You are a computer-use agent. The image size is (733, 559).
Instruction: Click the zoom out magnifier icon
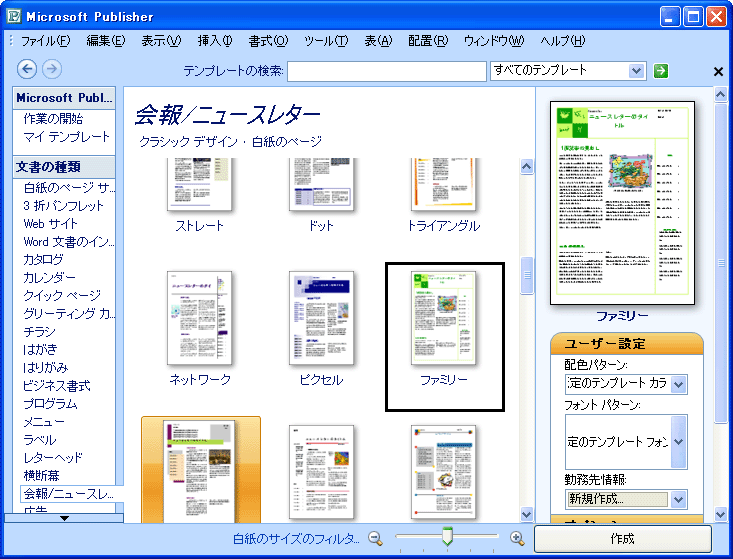click(375, 538)
